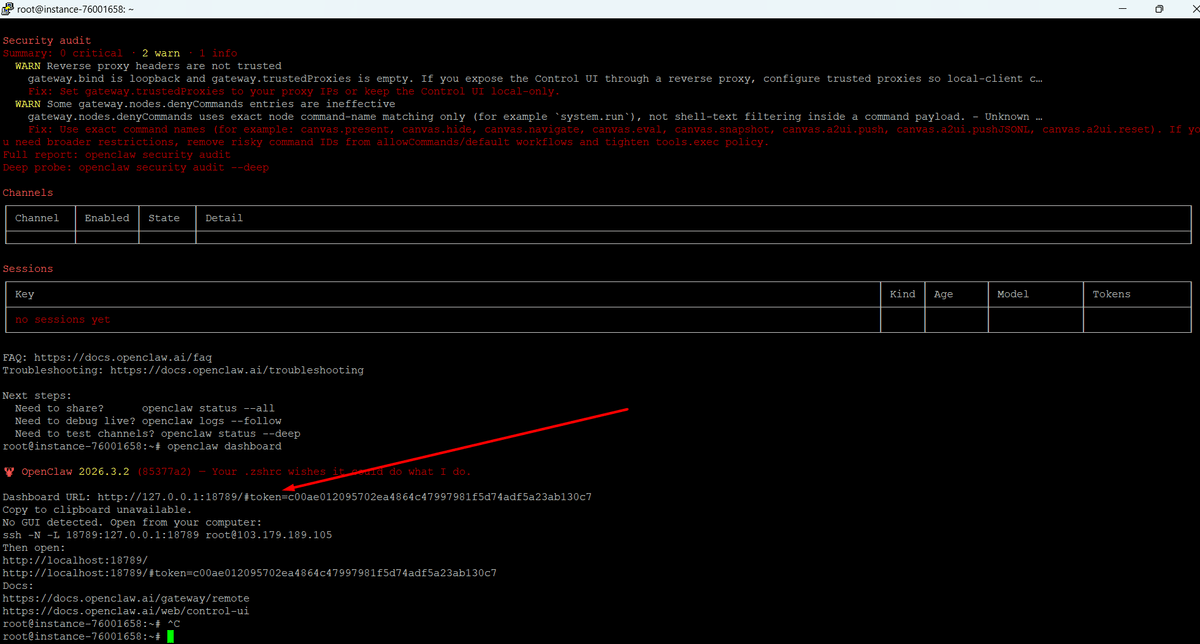1200x644 pixels.
Task: Click the 'openclaw status --all' command text
Action: click(207, 408)
